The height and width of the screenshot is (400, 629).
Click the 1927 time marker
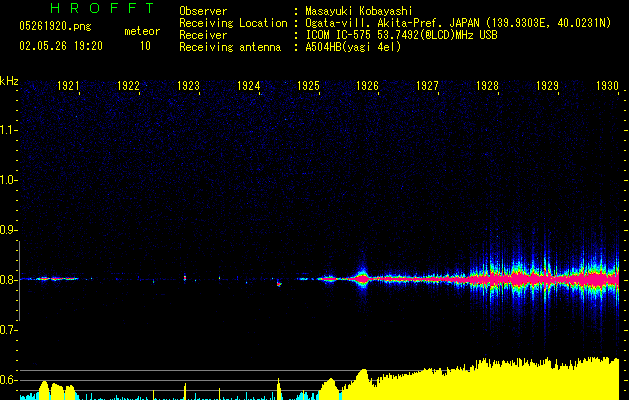427,86
